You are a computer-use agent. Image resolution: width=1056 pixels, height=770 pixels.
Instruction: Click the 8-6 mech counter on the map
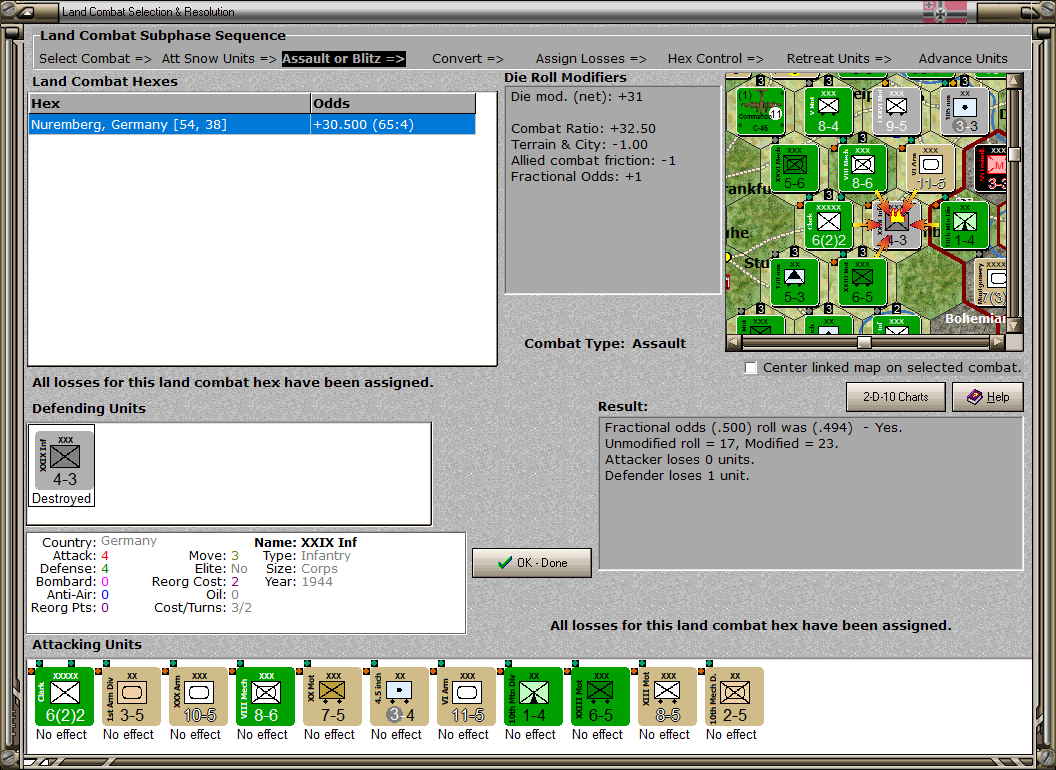pyautogui.click(x=863, y=168)
